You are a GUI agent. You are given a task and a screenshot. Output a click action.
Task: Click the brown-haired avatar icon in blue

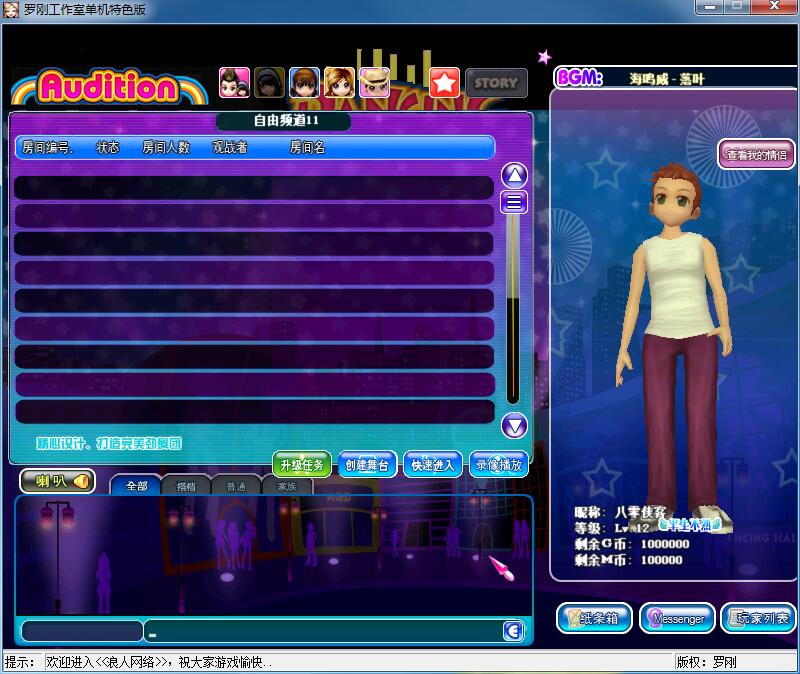[305, 82]
